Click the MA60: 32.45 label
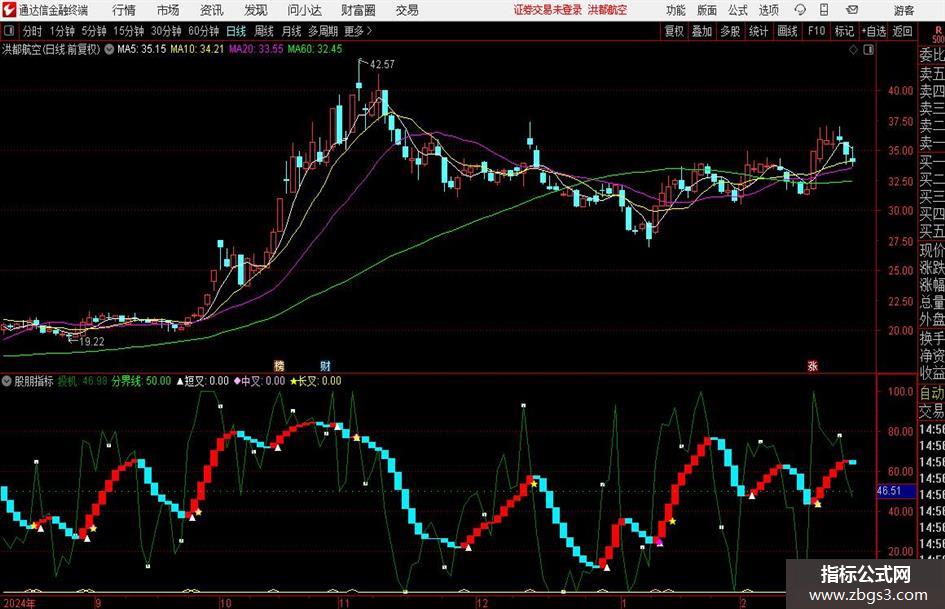 tap(315, 49)
